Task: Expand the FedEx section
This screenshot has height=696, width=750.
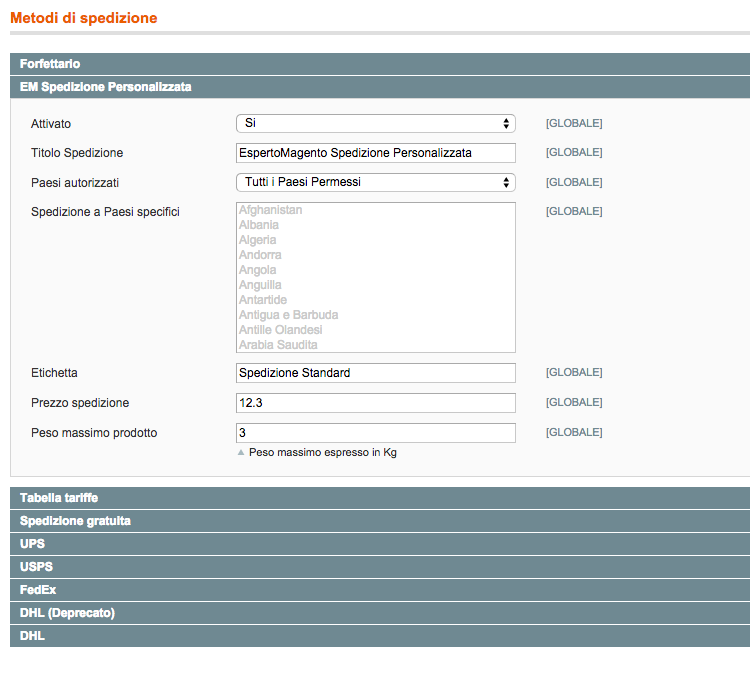Action: [x=380, y=590]
